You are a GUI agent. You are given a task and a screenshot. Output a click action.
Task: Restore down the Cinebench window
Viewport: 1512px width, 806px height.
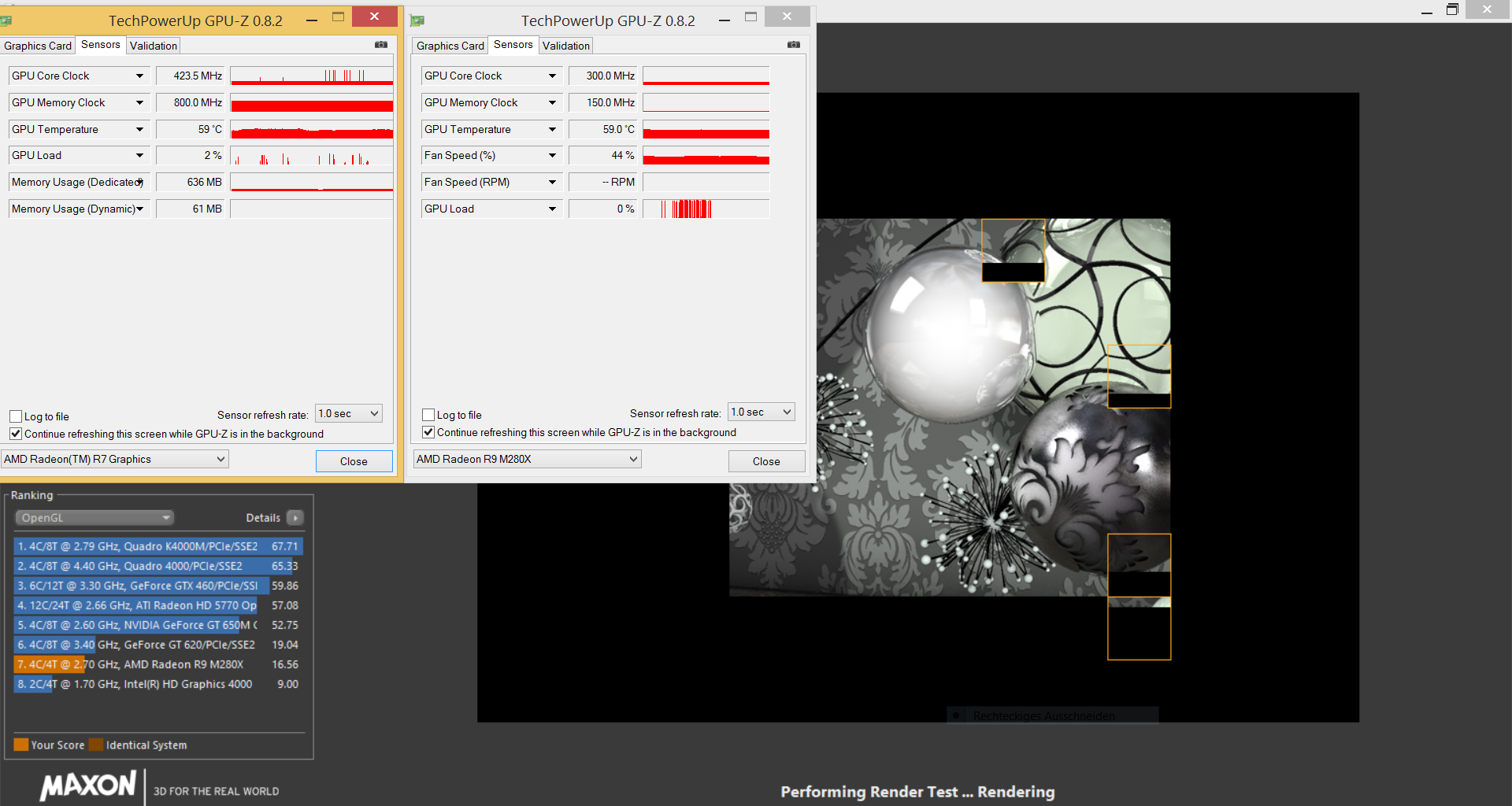coord(1453,9)
